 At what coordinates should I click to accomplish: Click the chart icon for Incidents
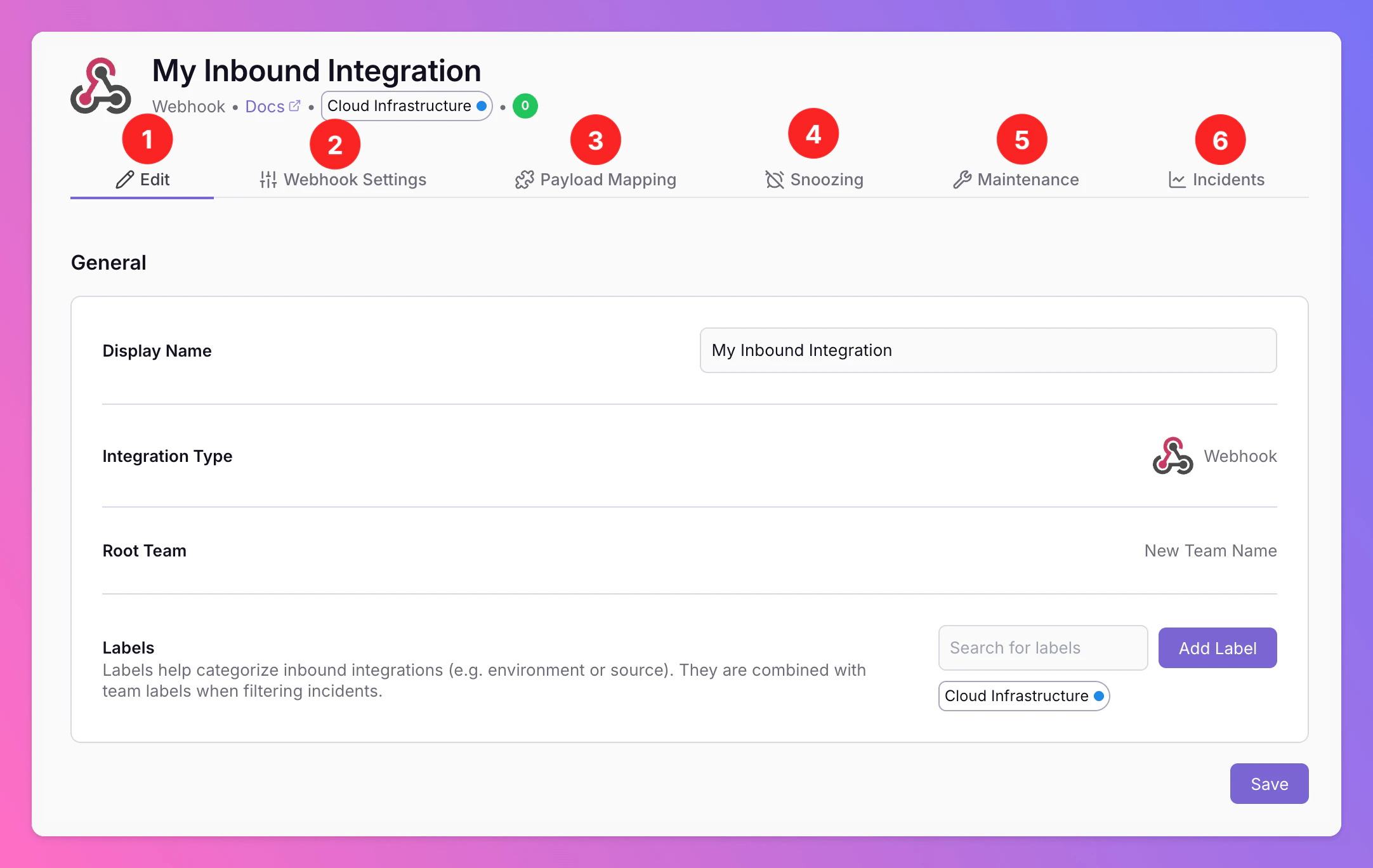(1177, 180)
